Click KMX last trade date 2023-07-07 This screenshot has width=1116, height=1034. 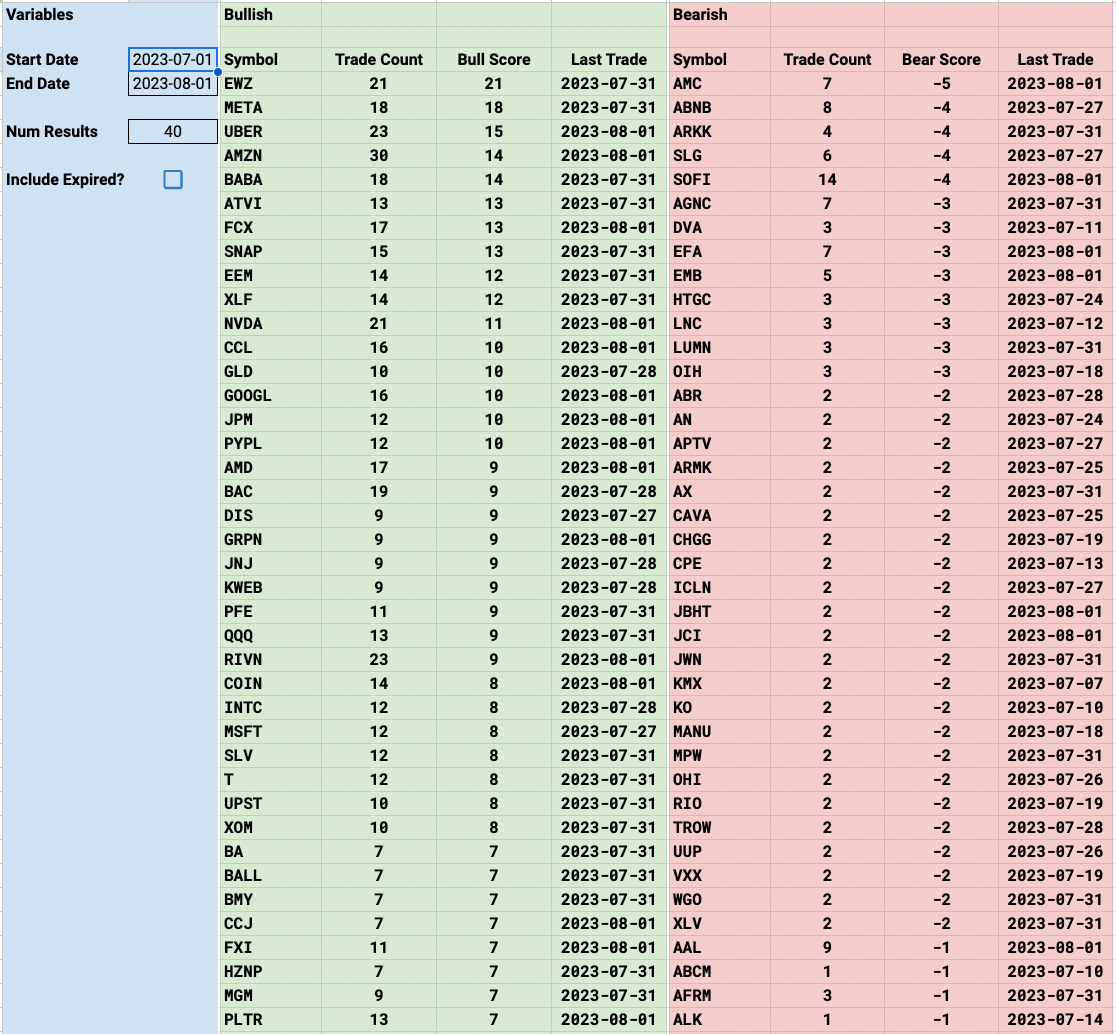(1055, 684)
